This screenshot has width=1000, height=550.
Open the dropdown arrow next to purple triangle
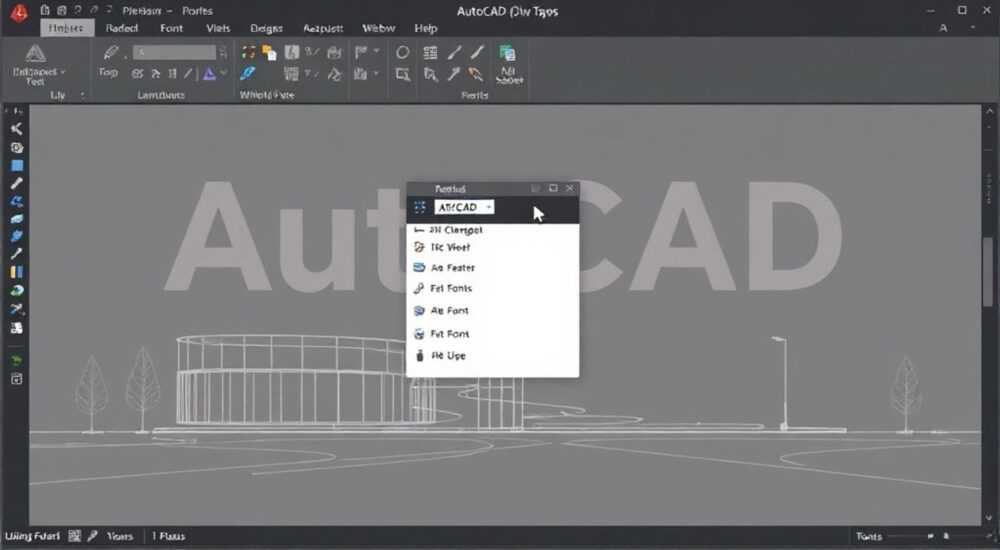pyautogui.click(x=223, y=74)
